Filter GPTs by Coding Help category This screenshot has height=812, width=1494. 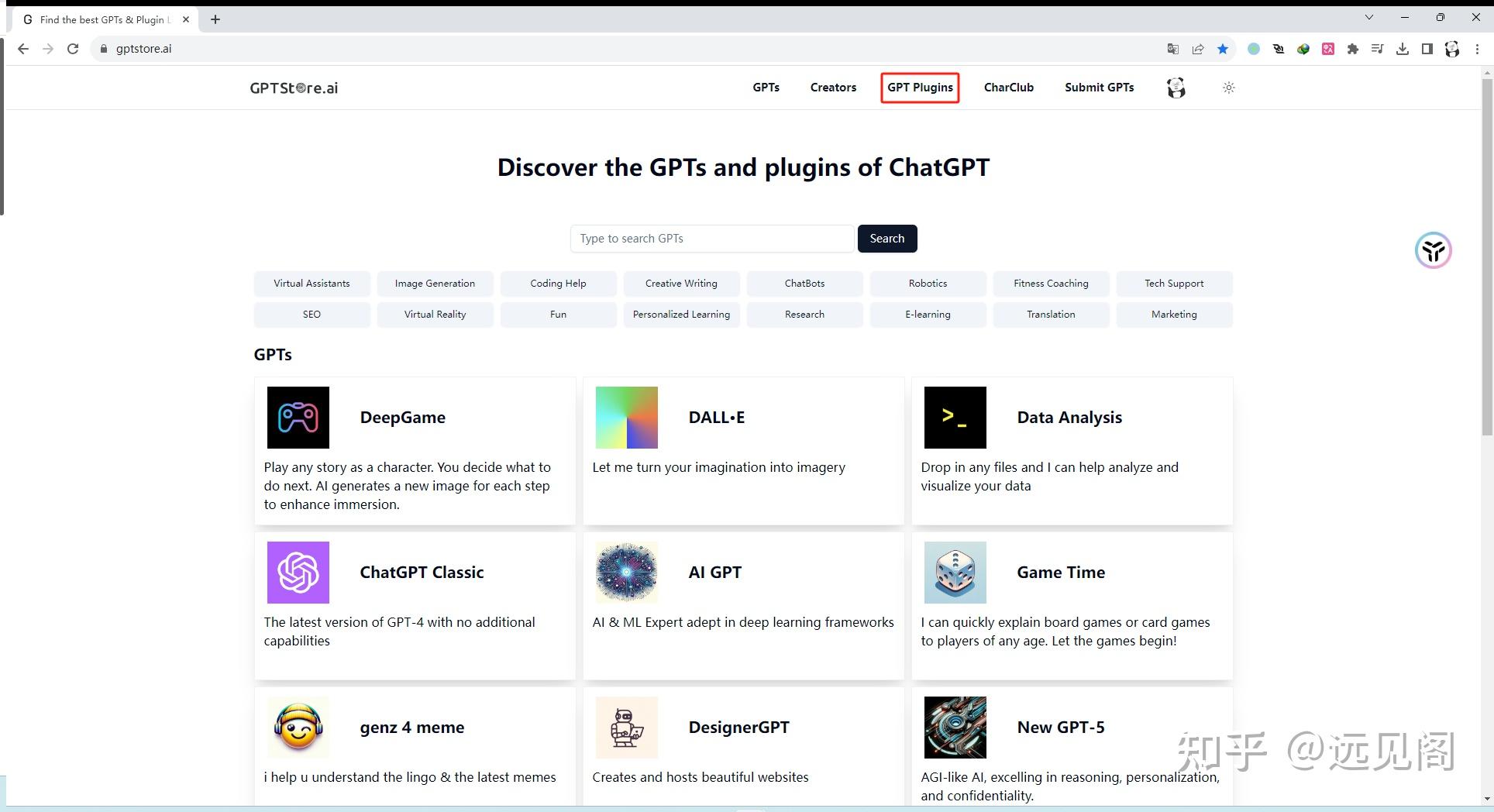pyautogui.click(x=558, y=283)
